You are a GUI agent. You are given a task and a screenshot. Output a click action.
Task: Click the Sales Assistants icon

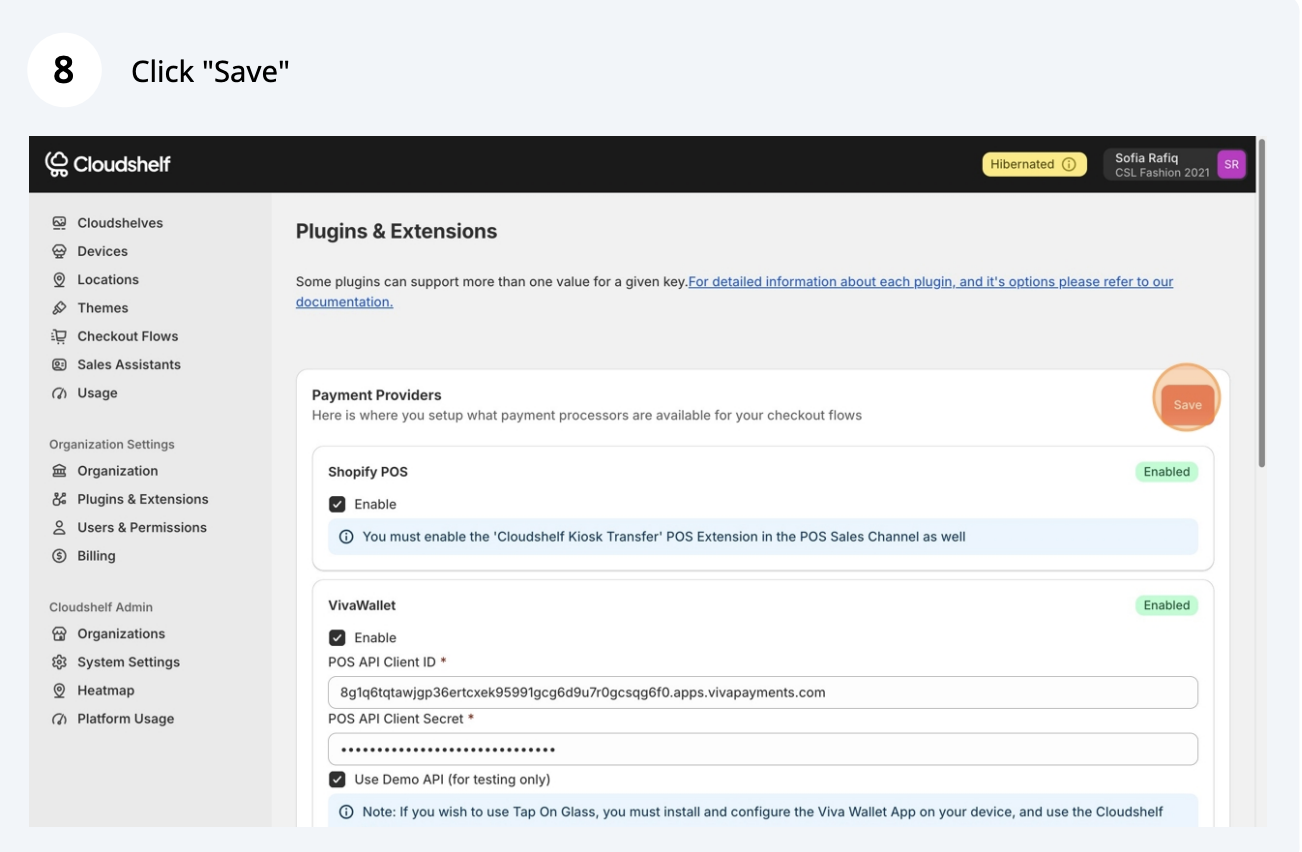(60, 365)
